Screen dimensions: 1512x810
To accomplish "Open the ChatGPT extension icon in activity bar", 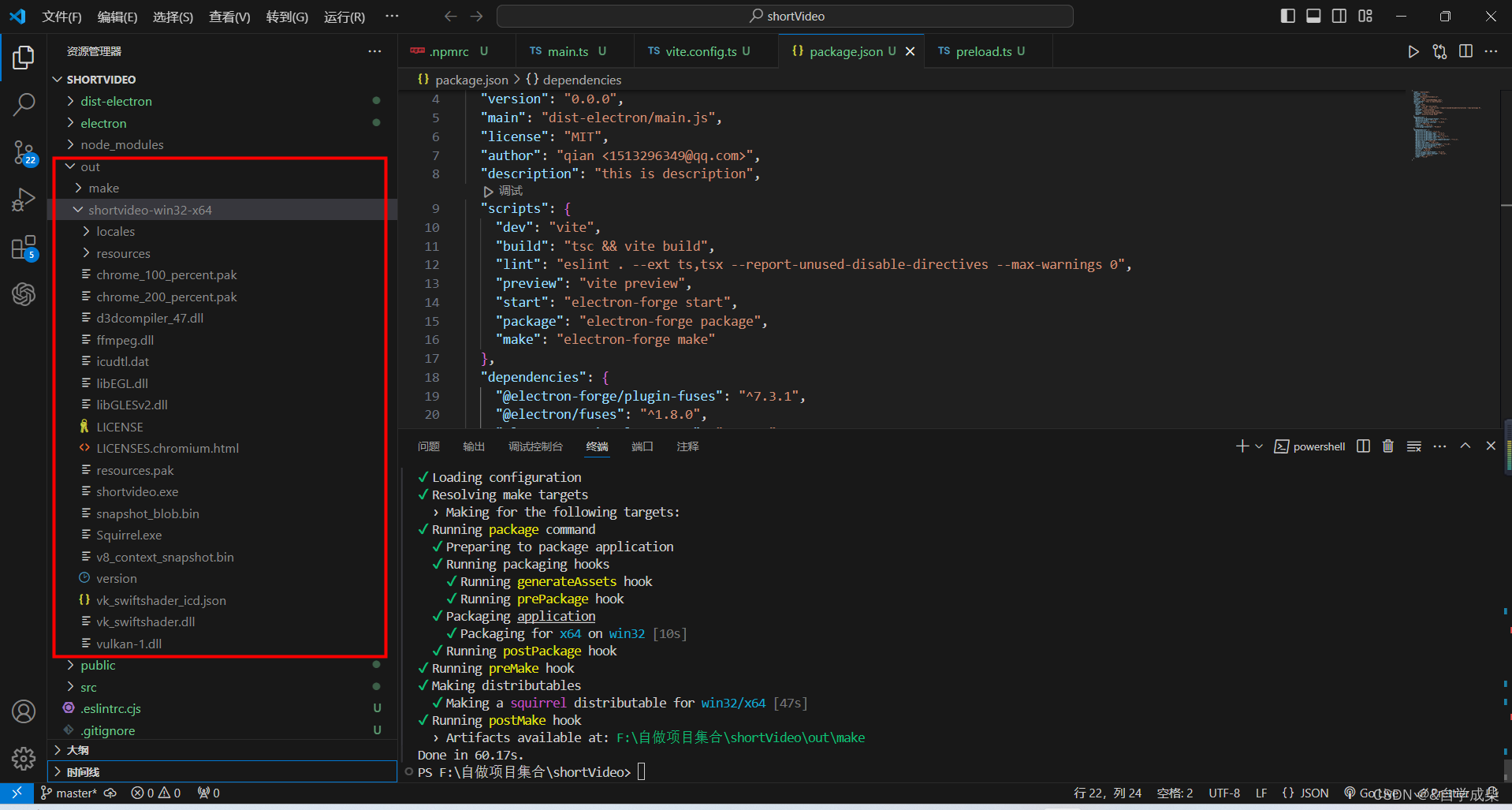I will pos(24,294).
